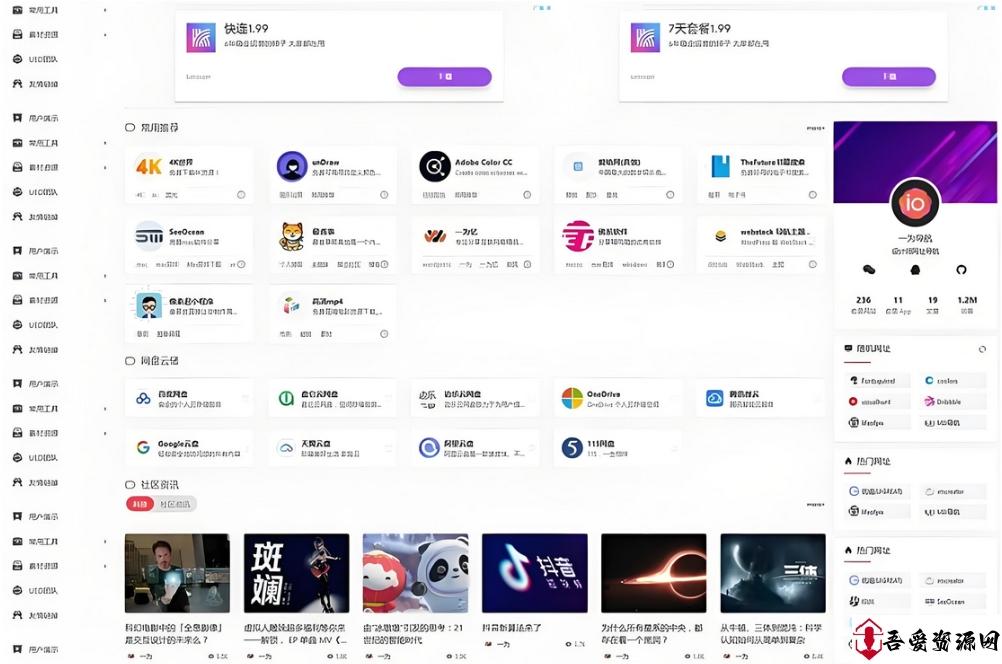Open the 抖音 article thumbnail

535,573
